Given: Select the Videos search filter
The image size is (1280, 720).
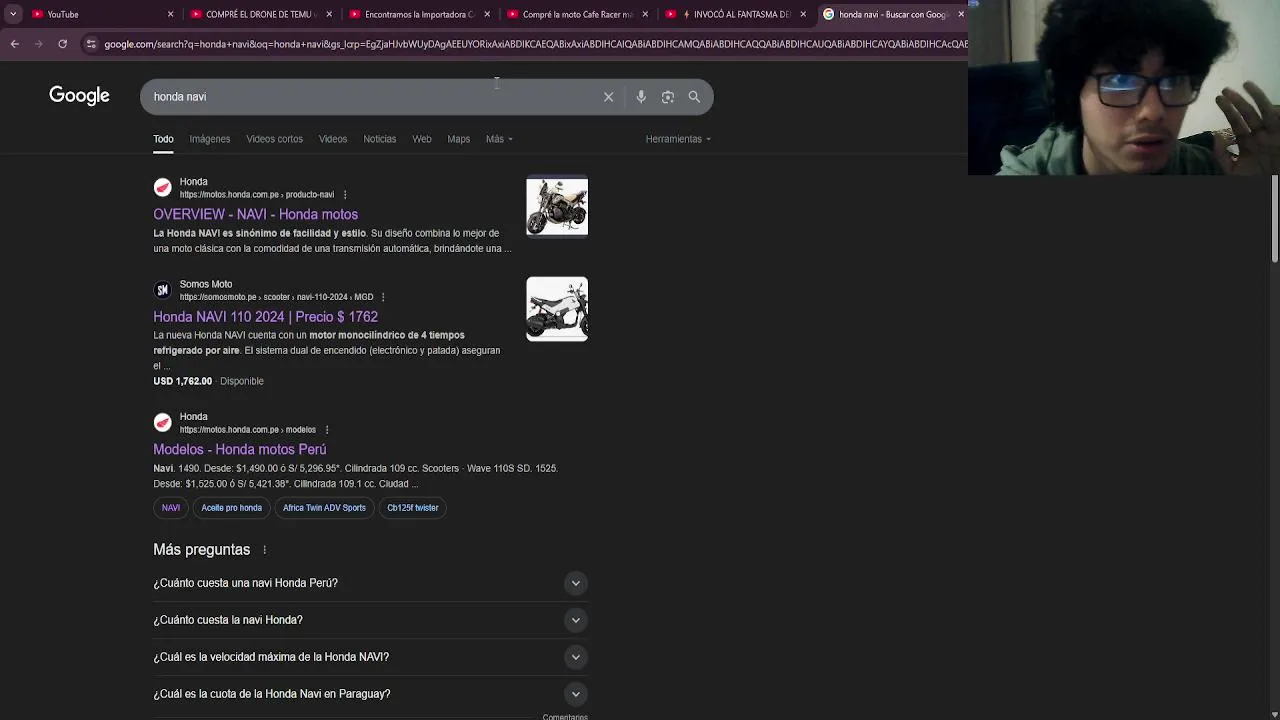Looking at the screenshot, I should pyautogui.click(x=333, y=139).
